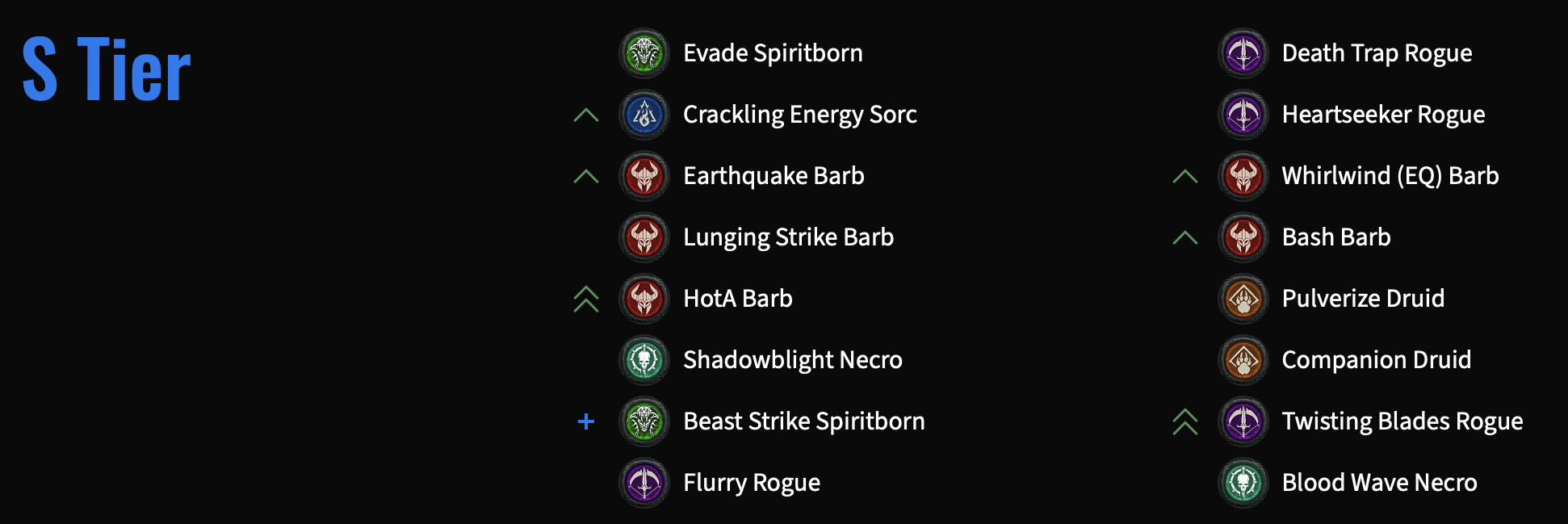The height and width of the screenshot is (524, 1568).
Task: Click the double up-arrow beside HotA Barb
Action: click(586, 299)
